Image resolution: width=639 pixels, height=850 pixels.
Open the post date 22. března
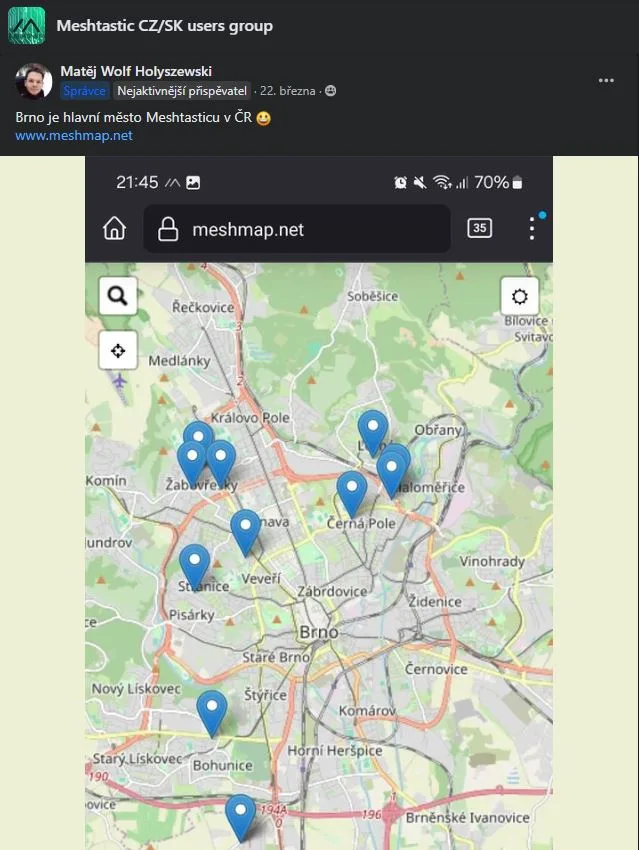[x=287, y=91]
